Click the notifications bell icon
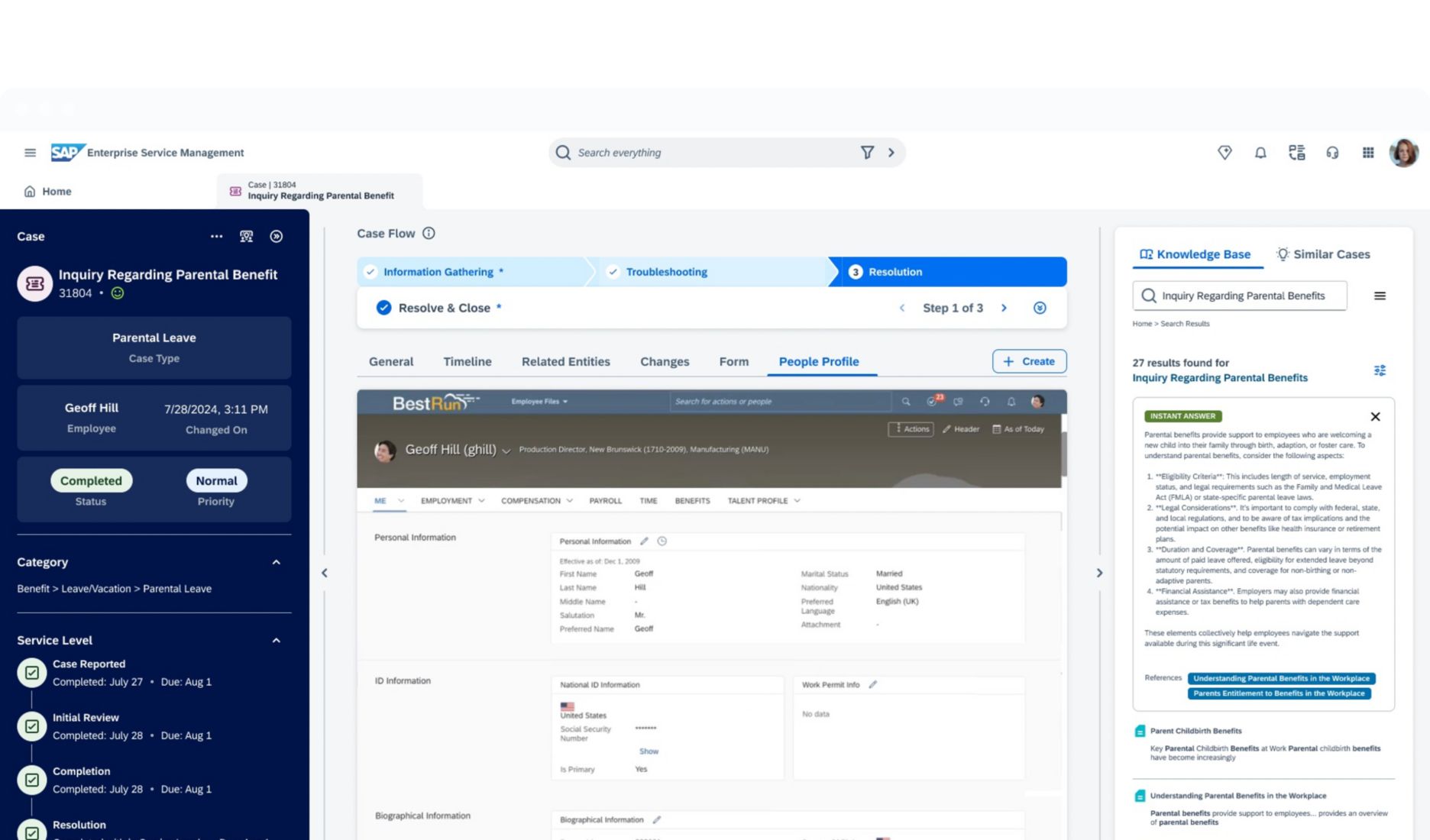The width and height of the screenshot is (1430, 840). [x=1260, y=153]
